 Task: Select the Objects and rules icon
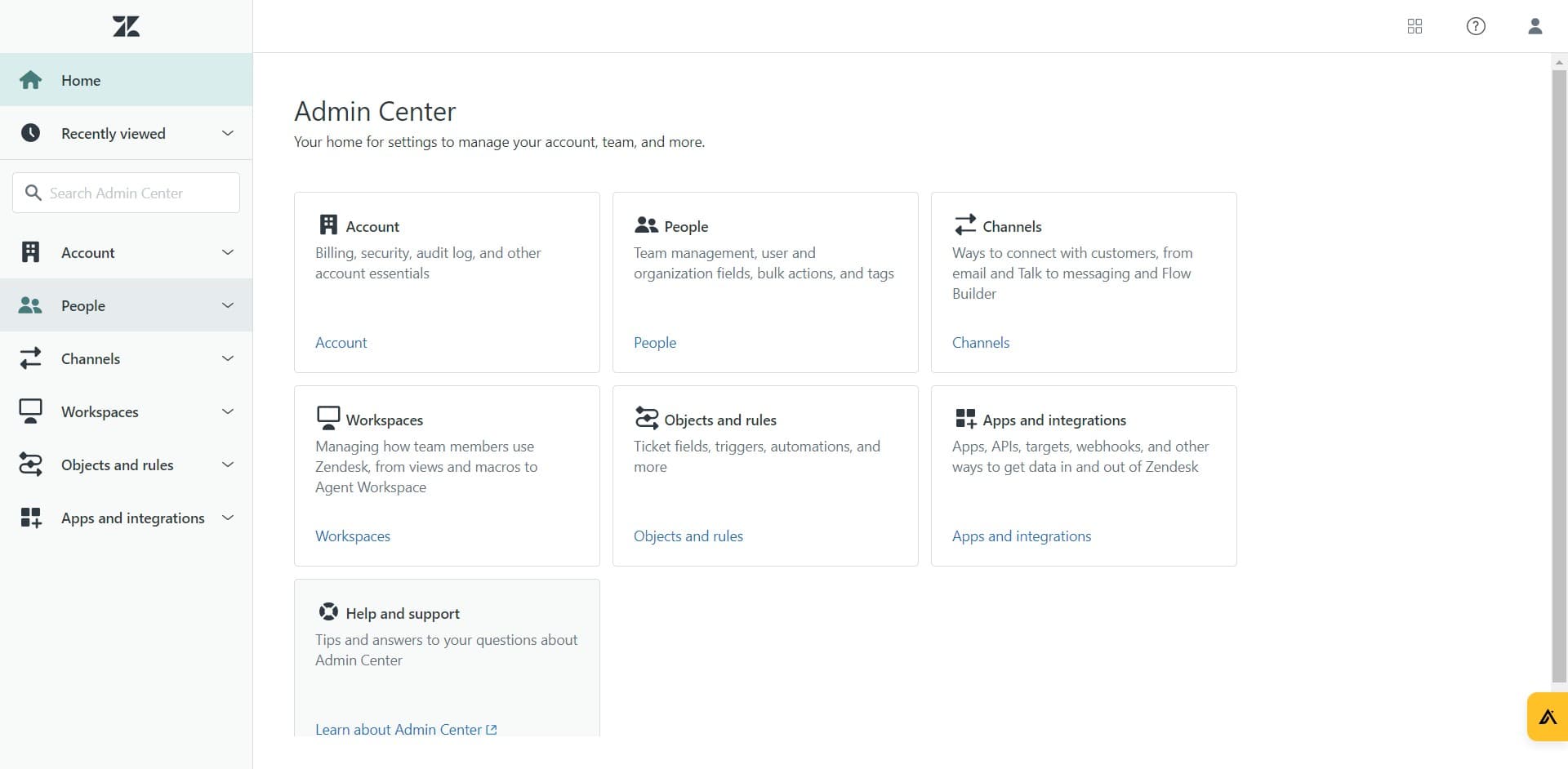tap(30, 465)
